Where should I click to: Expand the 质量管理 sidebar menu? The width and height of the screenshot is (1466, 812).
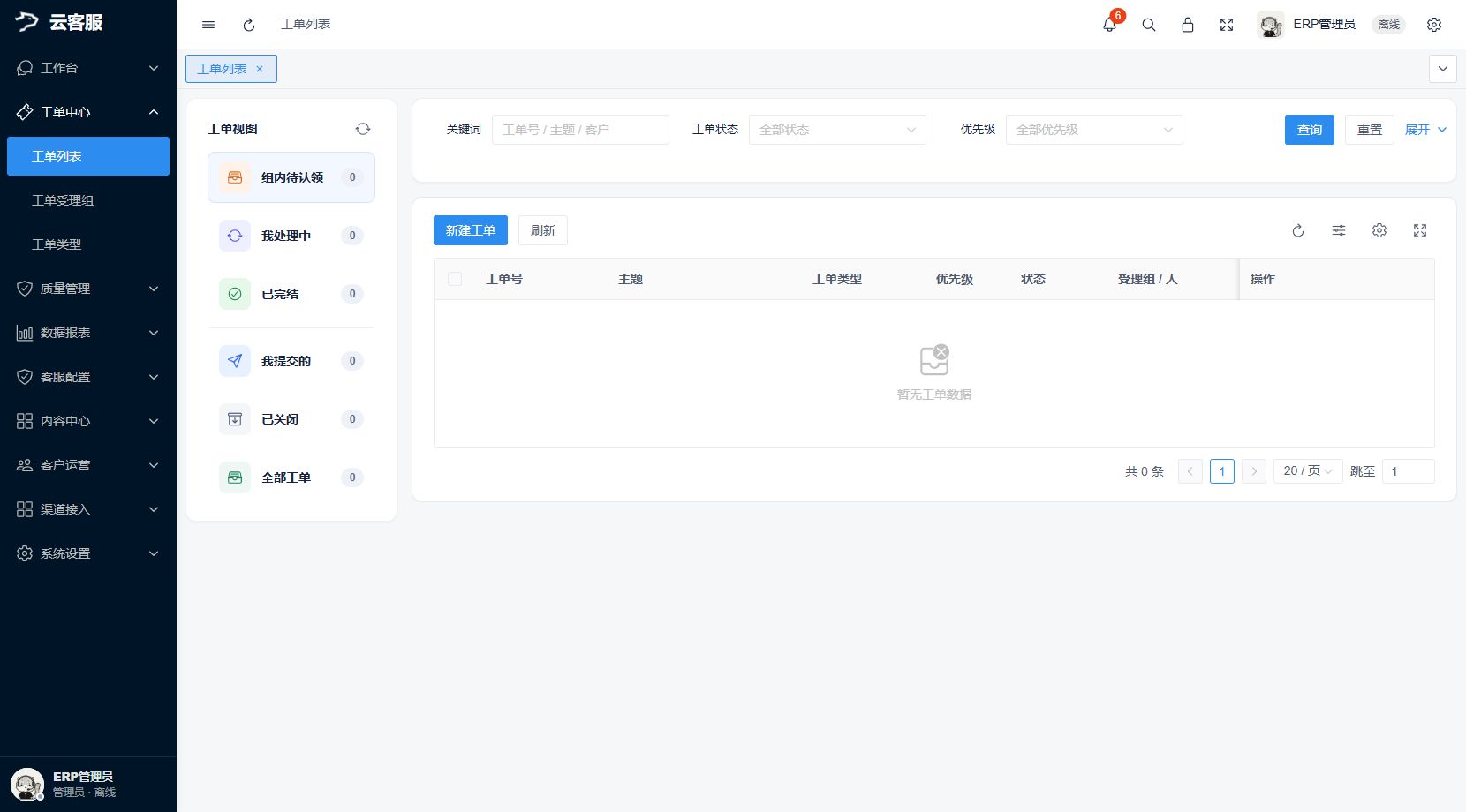coord(88,289)
